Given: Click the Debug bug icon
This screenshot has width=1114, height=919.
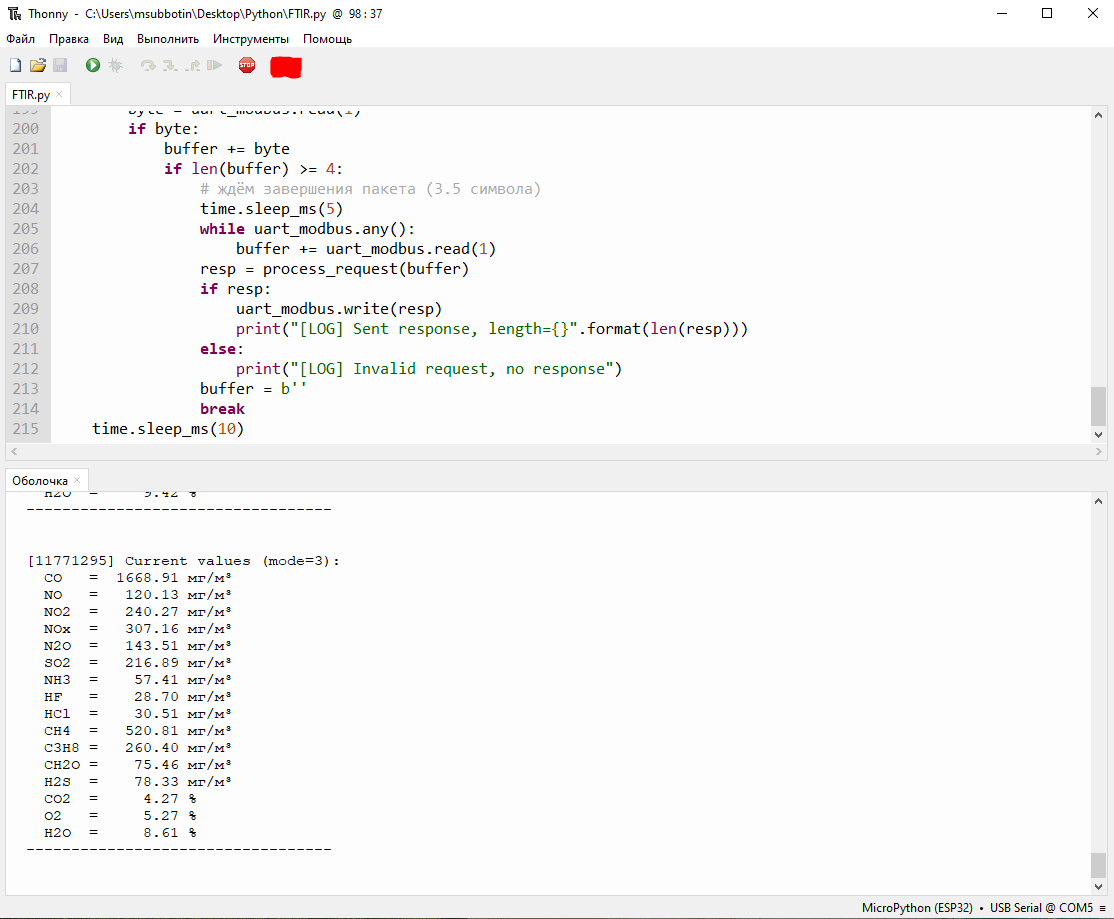Looking at the screenshot, I should pyautogui.click(x=116, y=66).
